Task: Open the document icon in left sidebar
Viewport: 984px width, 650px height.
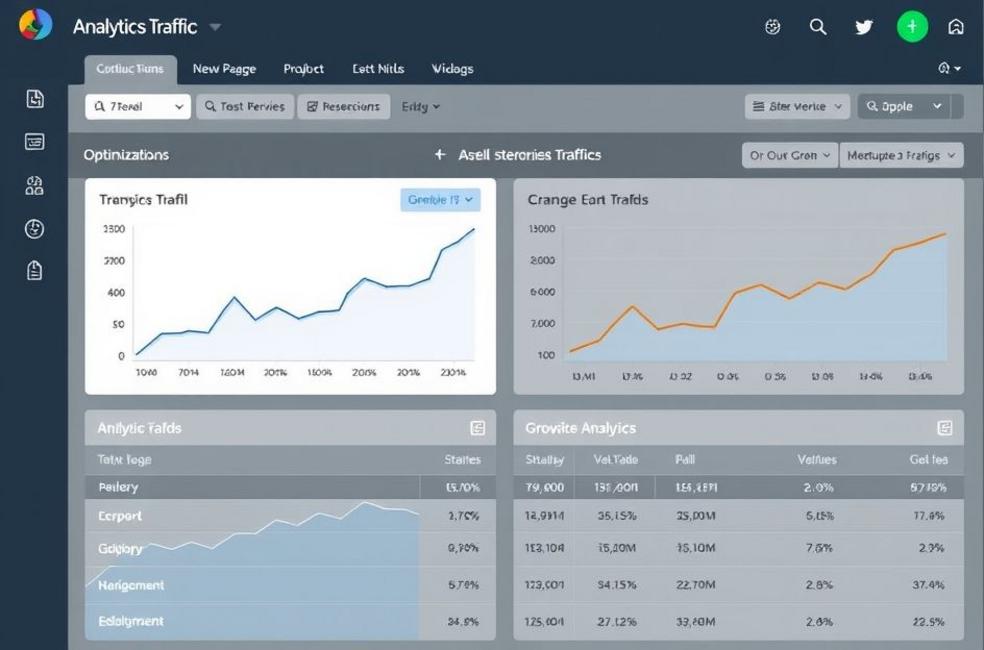Action: [x=35, y=98]
